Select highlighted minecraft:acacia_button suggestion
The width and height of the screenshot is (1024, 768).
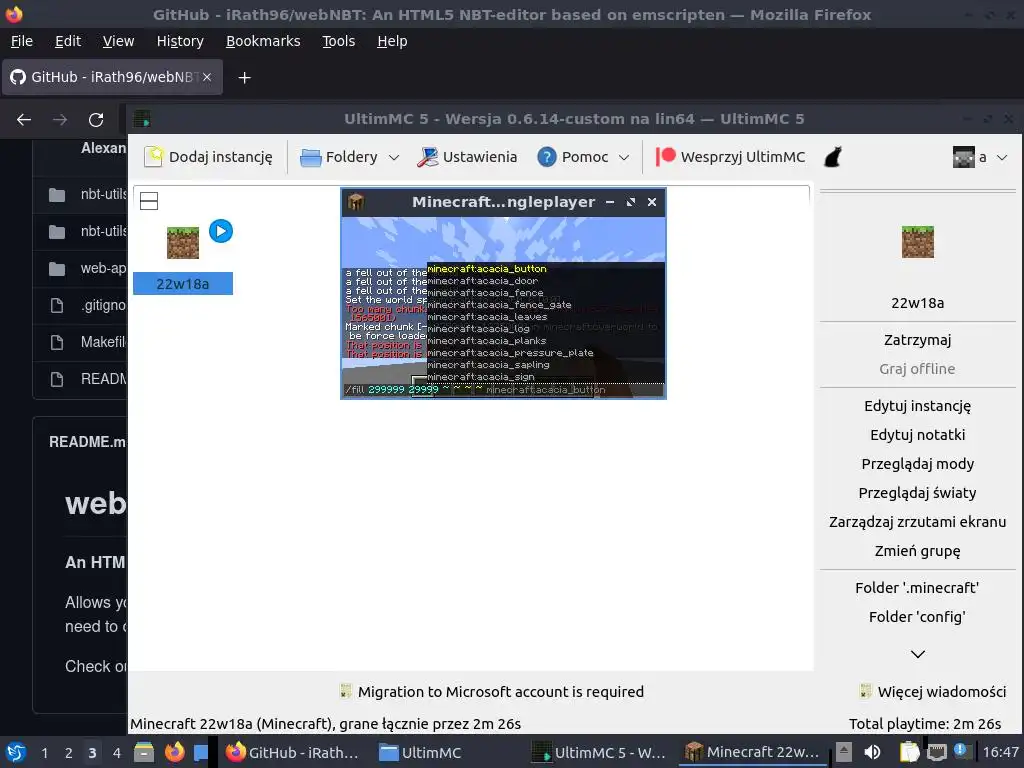[487, 268]
